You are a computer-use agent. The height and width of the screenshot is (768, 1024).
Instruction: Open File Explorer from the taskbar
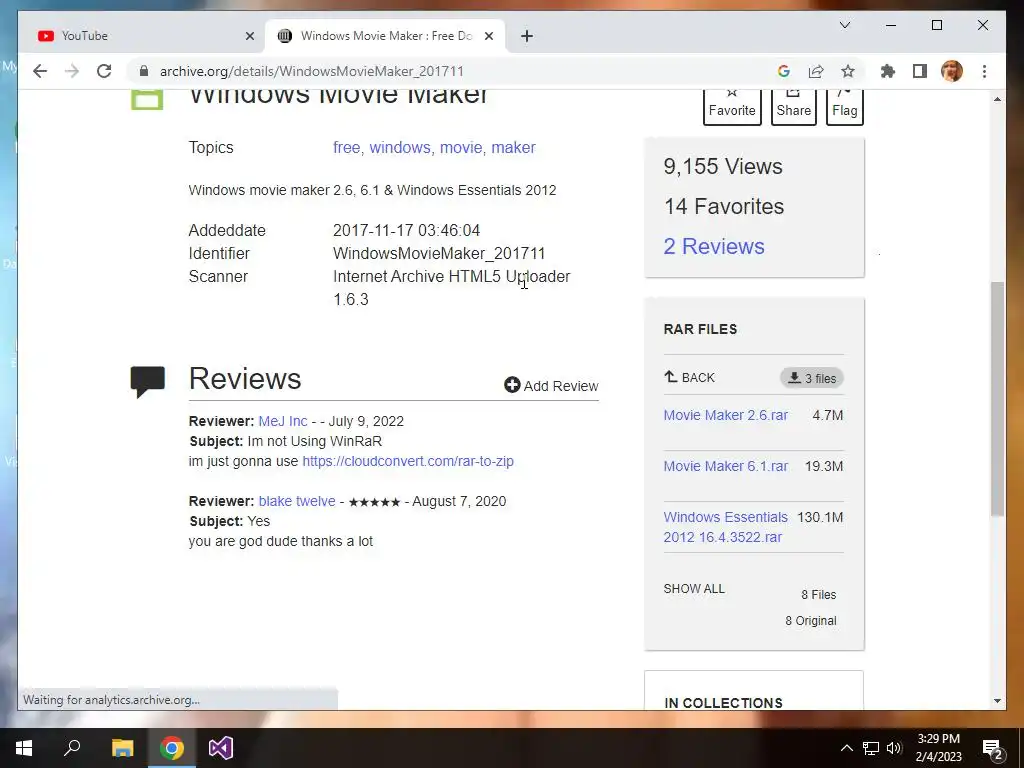(122, 748)
